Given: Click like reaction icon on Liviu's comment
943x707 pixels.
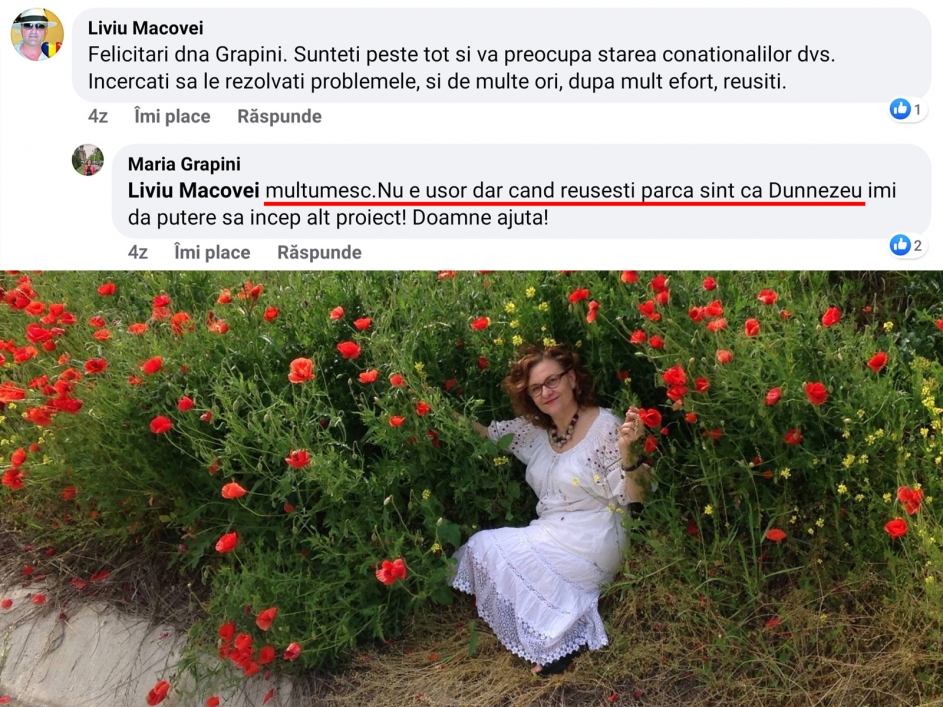Looking at the screenshot, I should pyautogui.click(x=900, y=109).
